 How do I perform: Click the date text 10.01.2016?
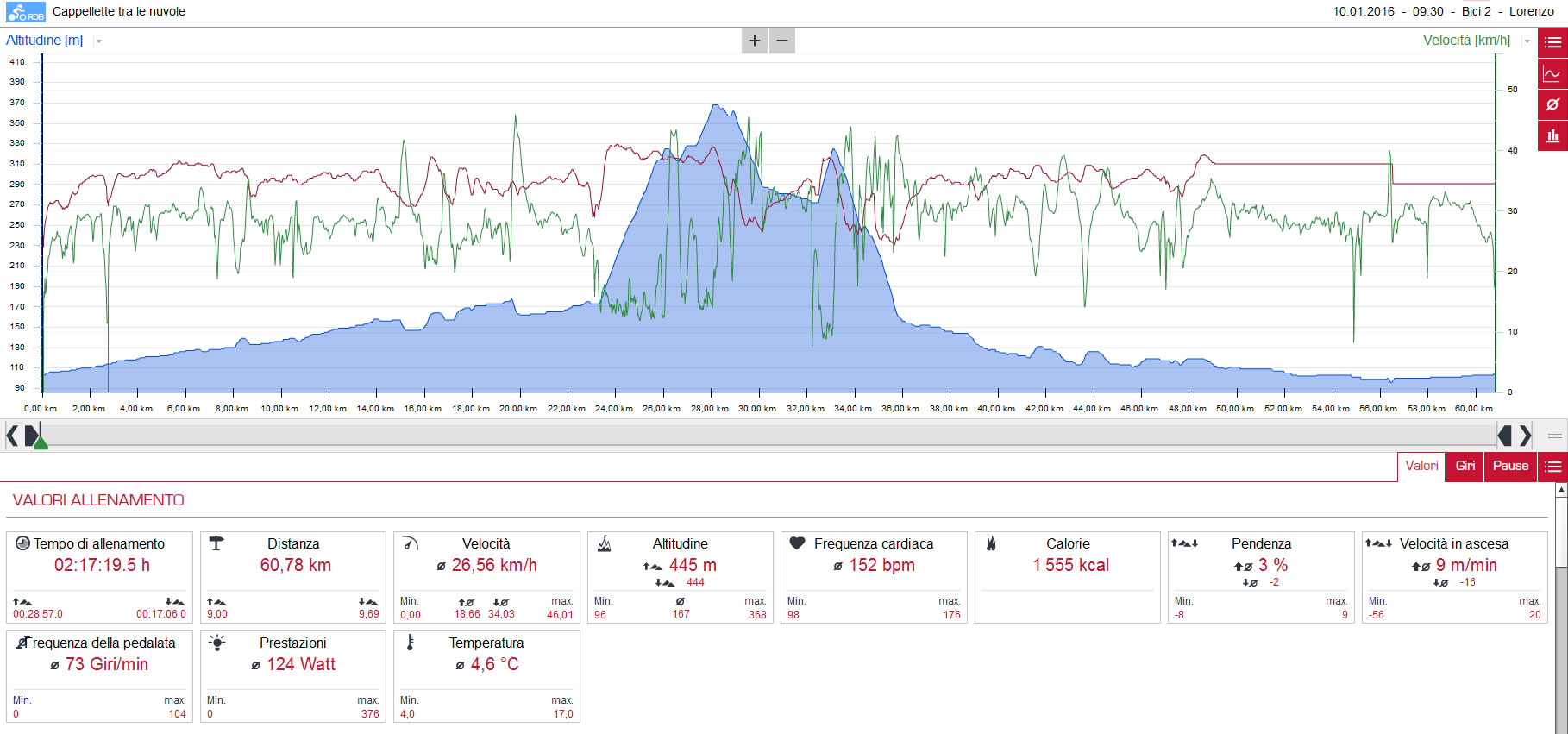tap(1364, 11)
